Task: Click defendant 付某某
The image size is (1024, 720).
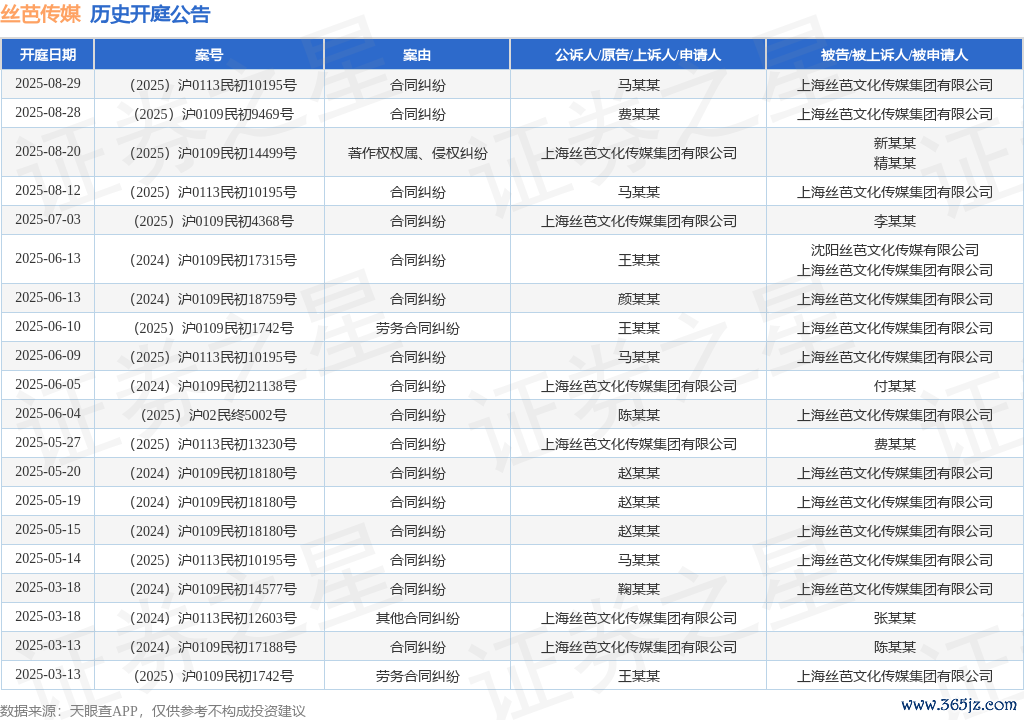Action: pos(894,386)
